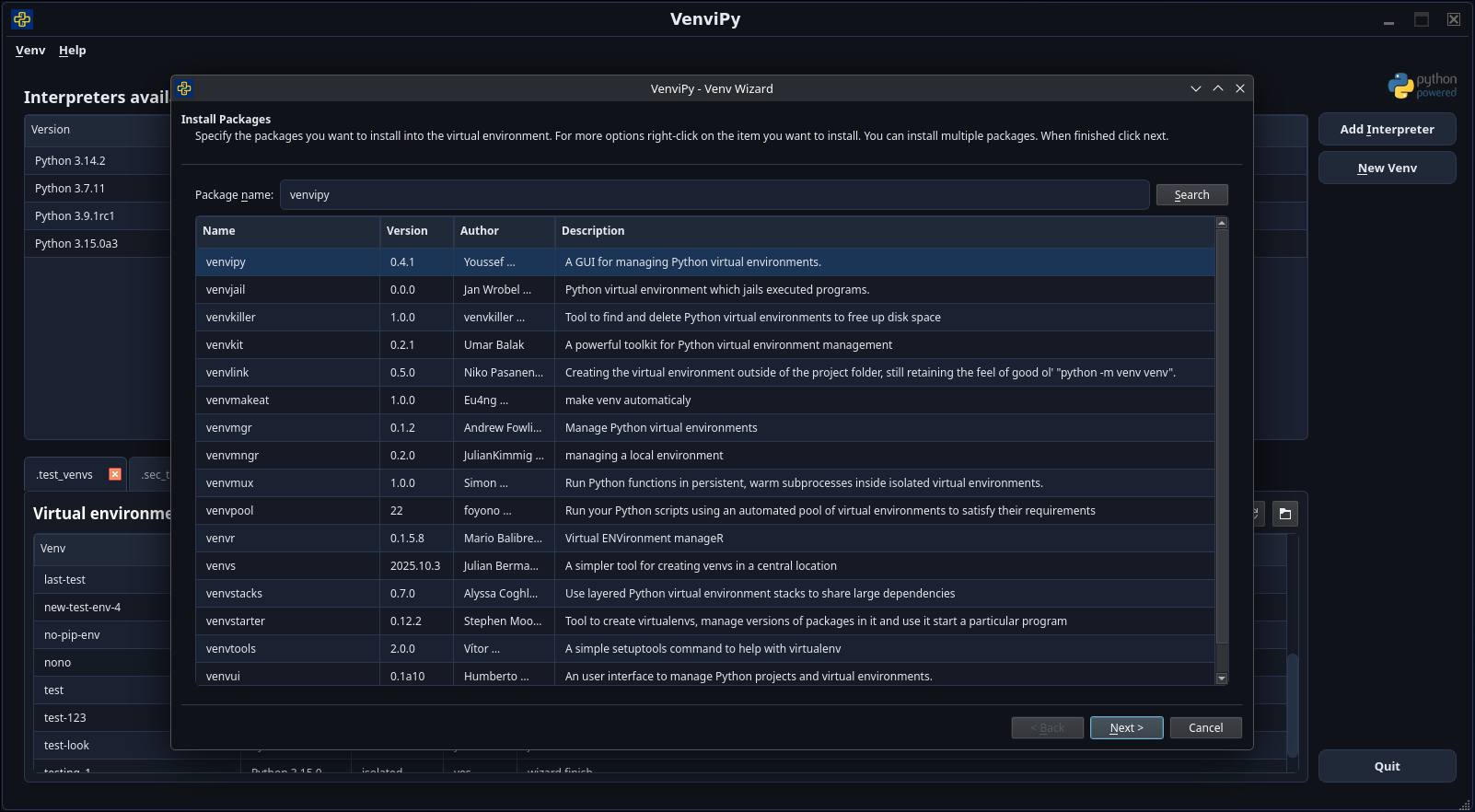Click the Quit button

(x=1388, y=767)
